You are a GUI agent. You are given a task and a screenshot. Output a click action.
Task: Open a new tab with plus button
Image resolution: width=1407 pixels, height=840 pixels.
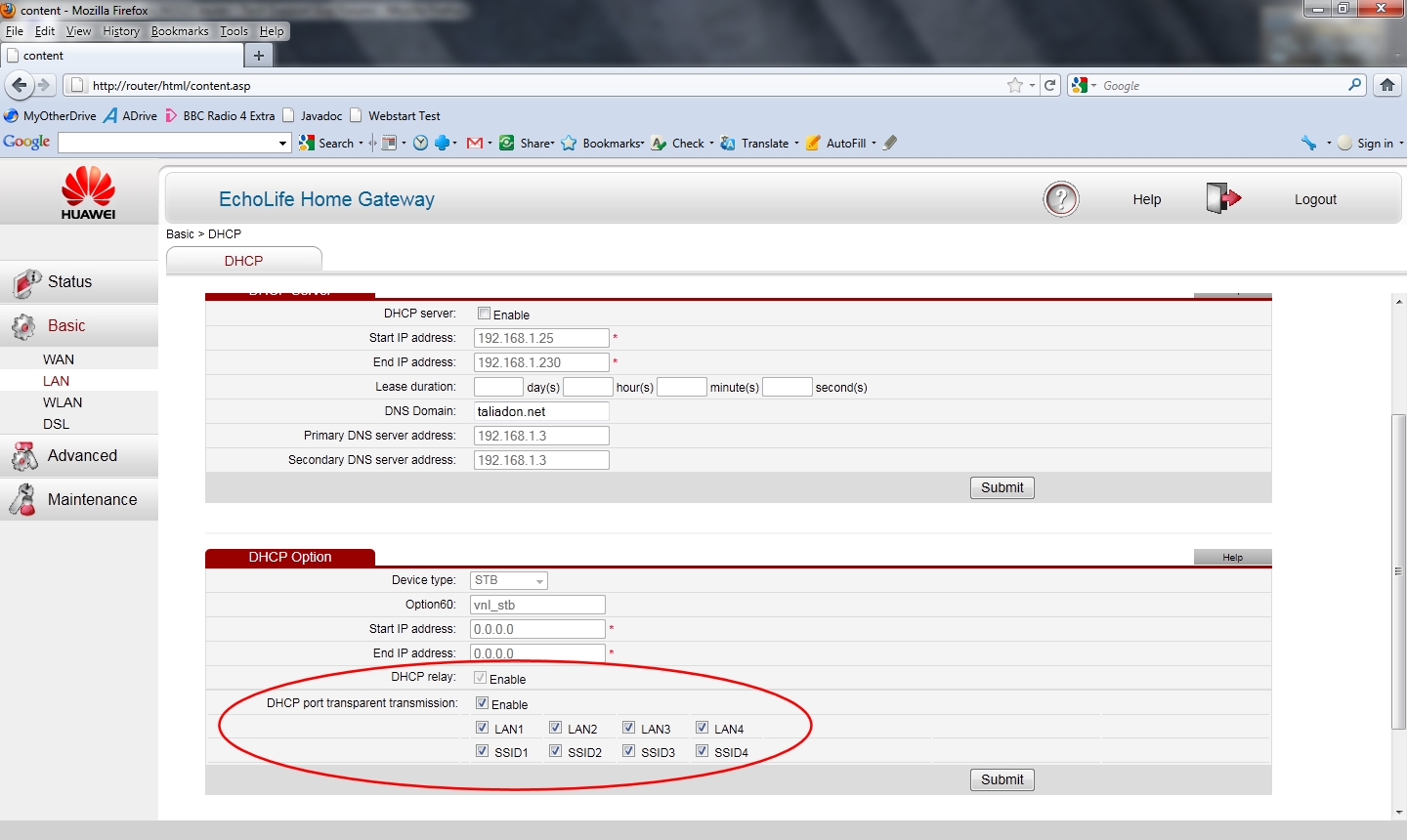(x=259, y=56)
